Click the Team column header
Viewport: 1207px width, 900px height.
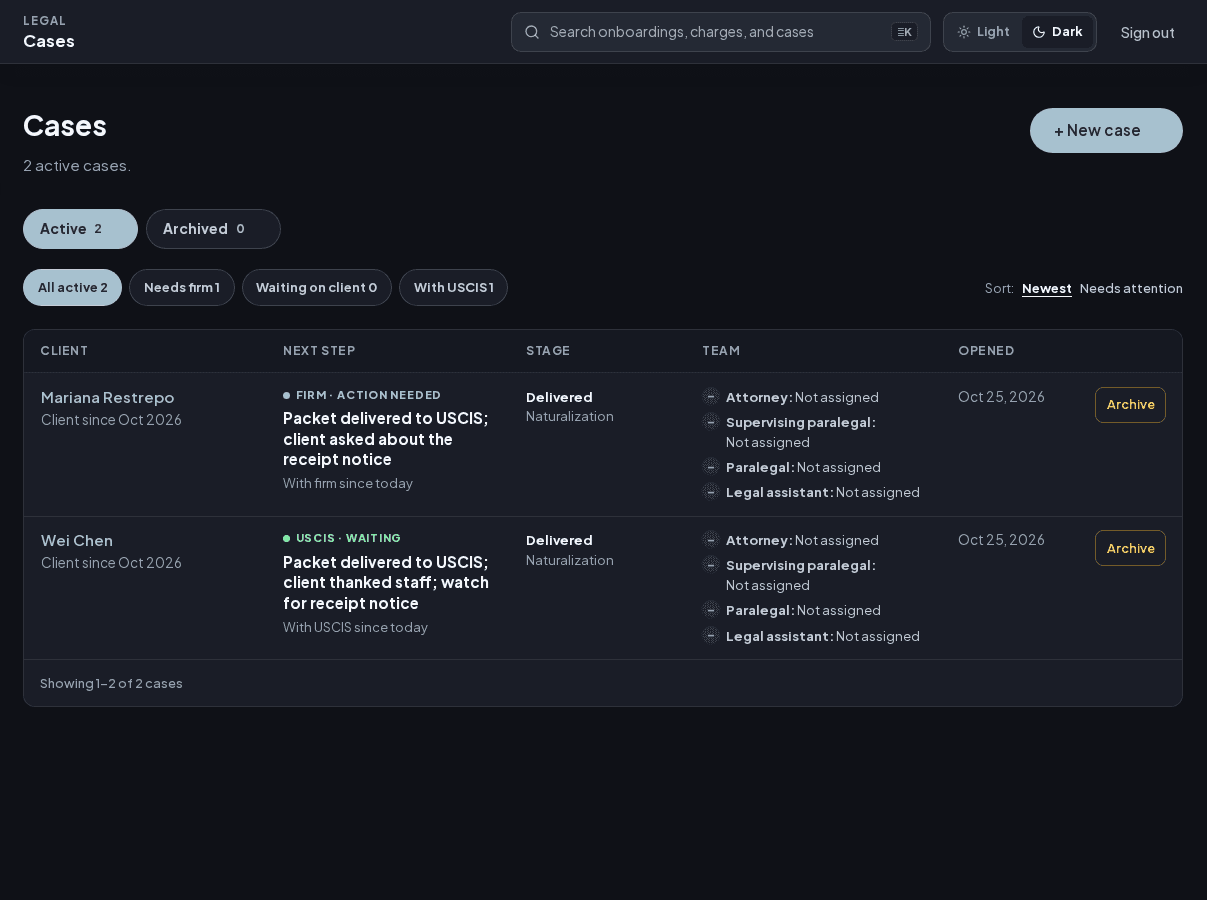point(721,351)
